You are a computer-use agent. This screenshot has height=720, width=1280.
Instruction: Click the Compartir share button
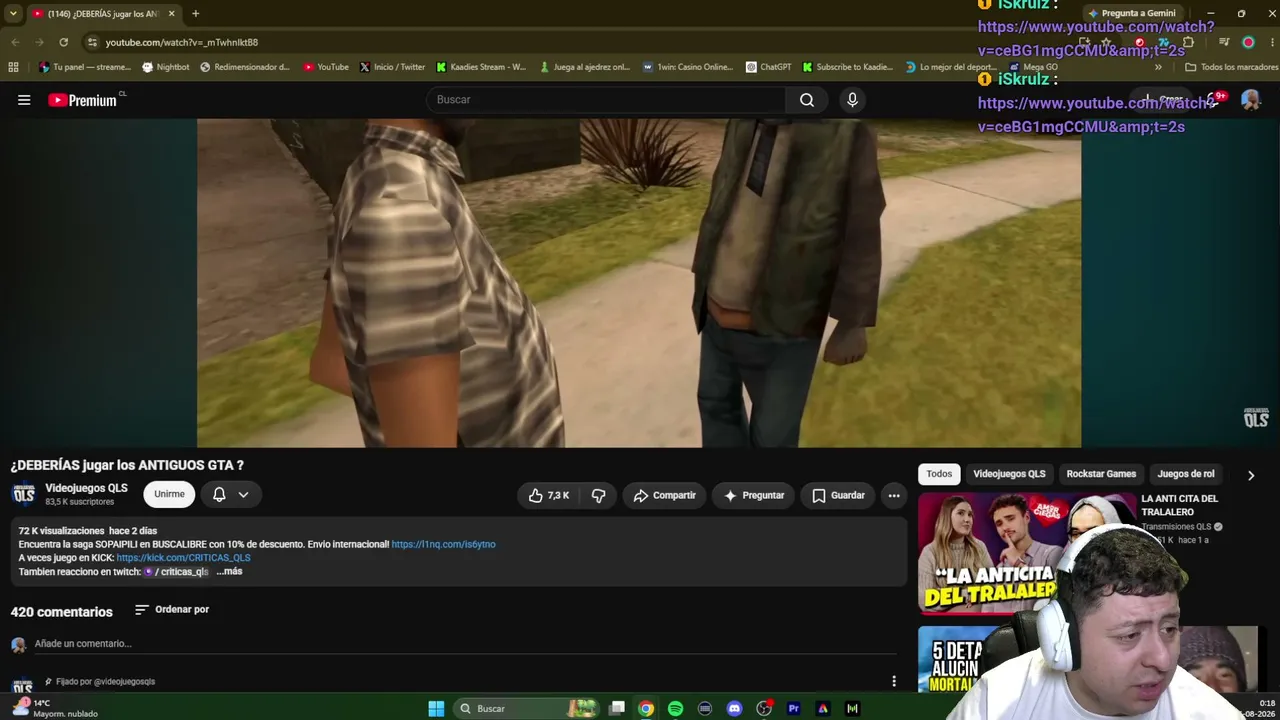(665, 495)
